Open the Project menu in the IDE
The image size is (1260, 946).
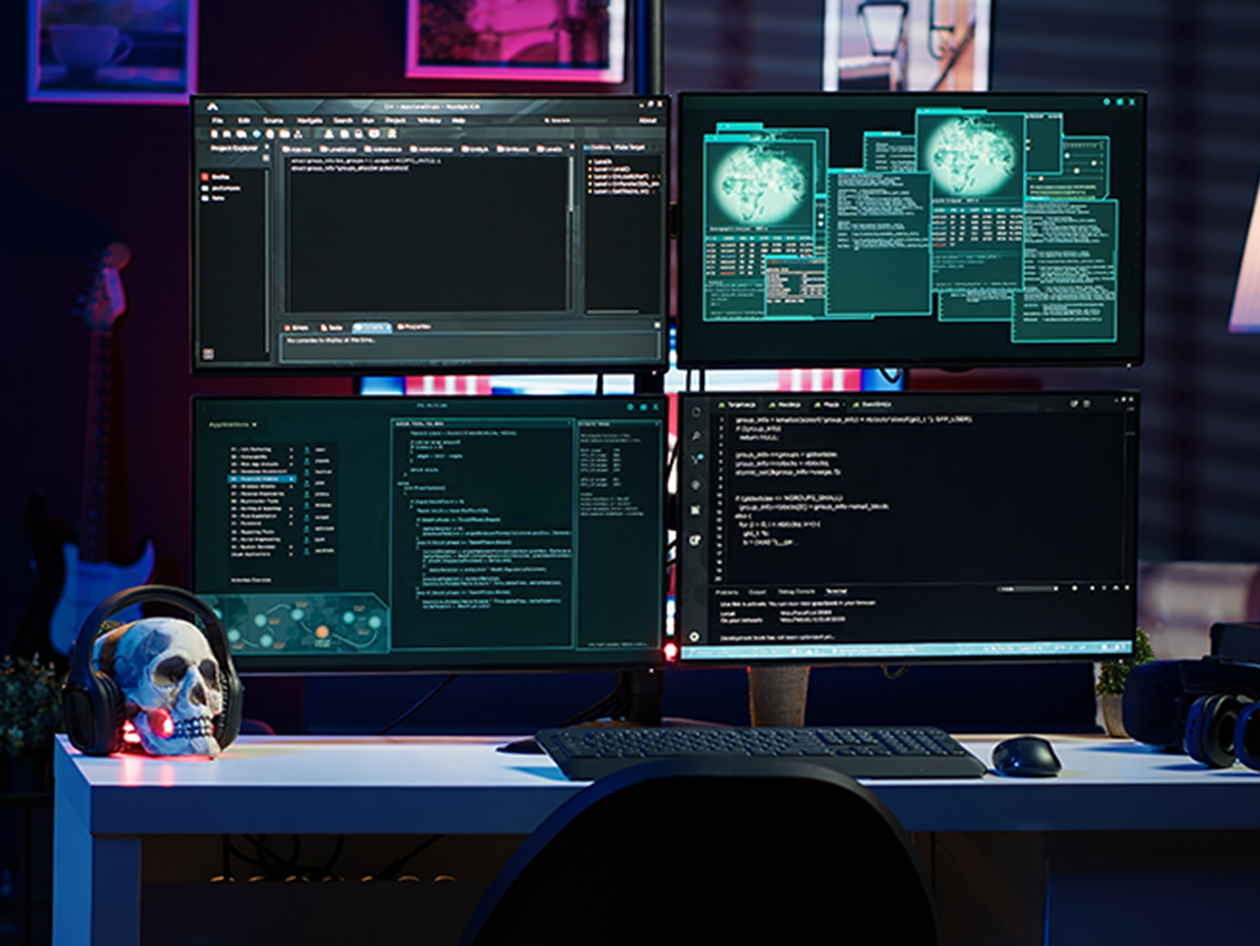coord(396,120)
